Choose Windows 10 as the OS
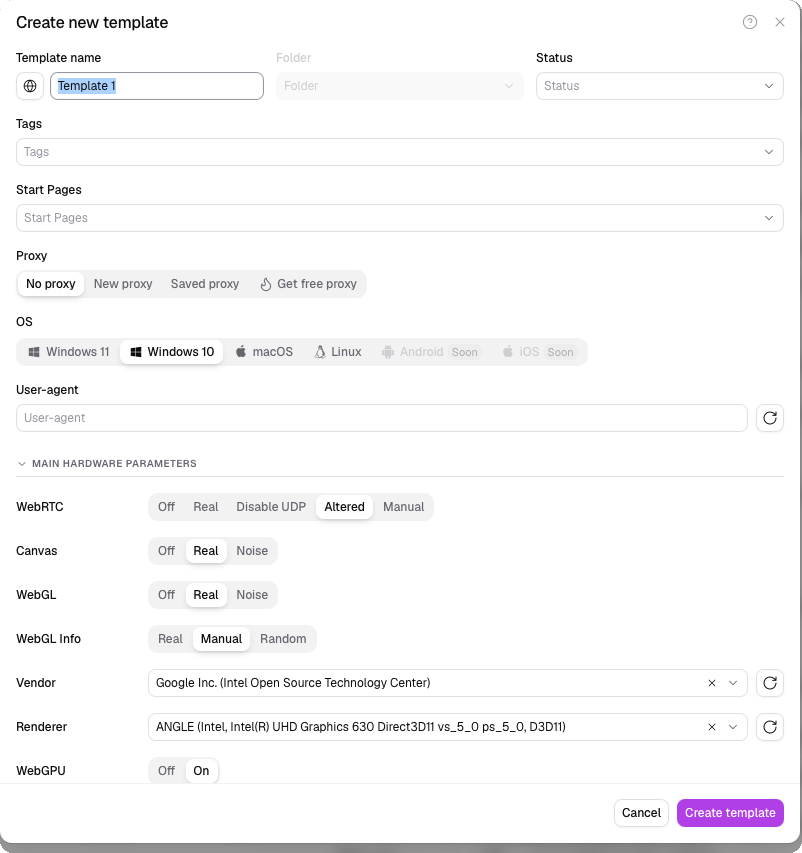 (x=172, y=352)
